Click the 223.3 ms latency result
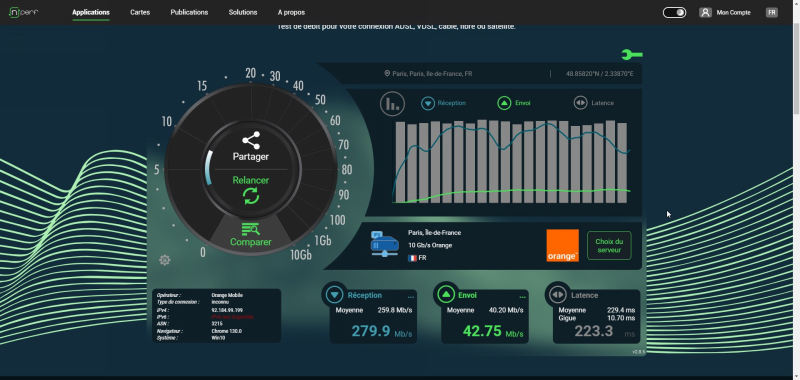 click(x=605, y=332)
